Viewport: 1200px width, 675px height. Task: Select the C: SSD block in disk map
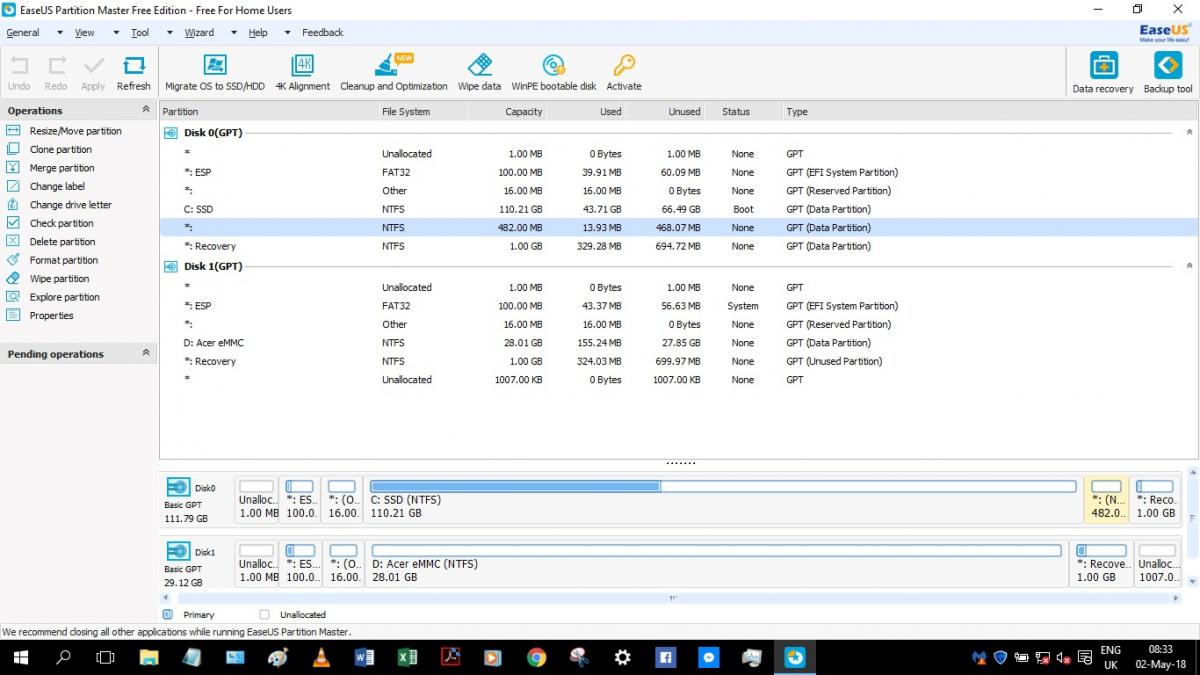tap(722, 499)
